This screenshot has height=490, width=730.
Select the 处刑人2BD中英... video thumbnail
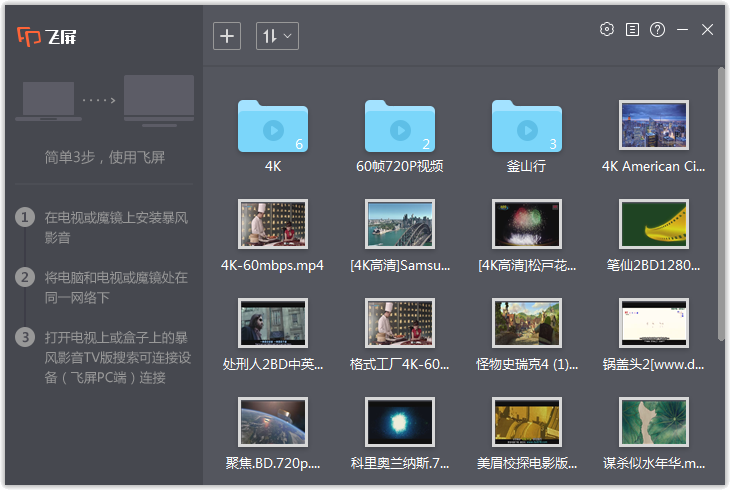click(273, 323)
